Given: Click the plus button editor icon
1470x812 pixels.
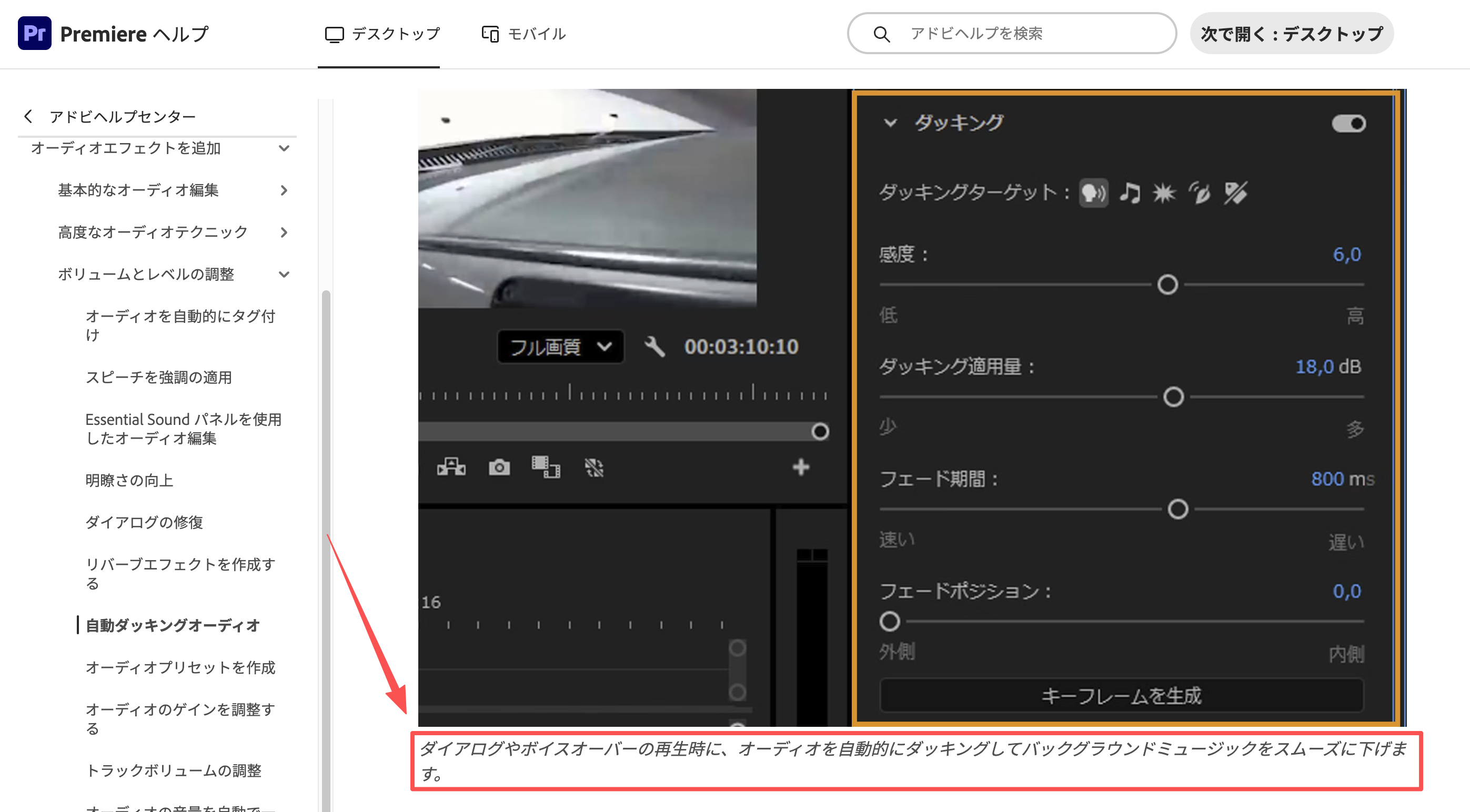Looking at the screenshot, I should pyautogui.click(x=801, y=467).
